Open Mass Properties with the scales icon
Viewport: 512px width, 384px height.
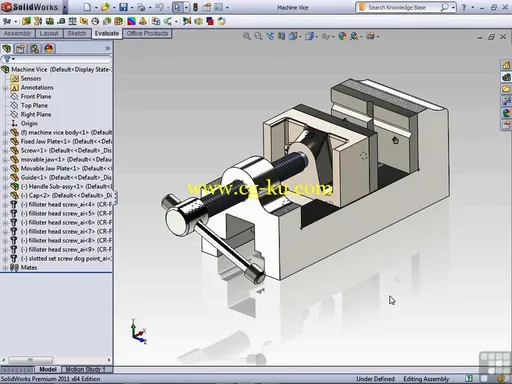(72, 21)
